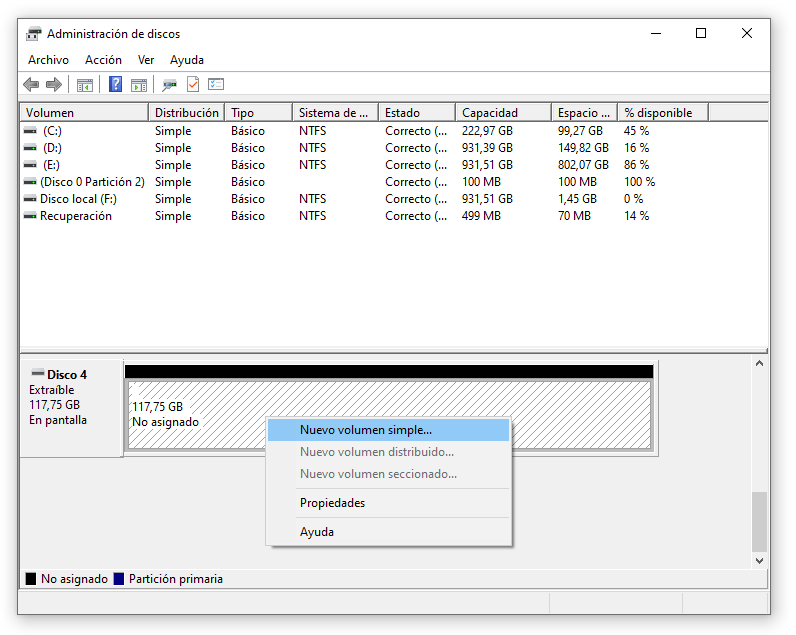Screen dimensions: 796x635
Task: Click the disk pane scroll up arrow
Action: point(759,363)
